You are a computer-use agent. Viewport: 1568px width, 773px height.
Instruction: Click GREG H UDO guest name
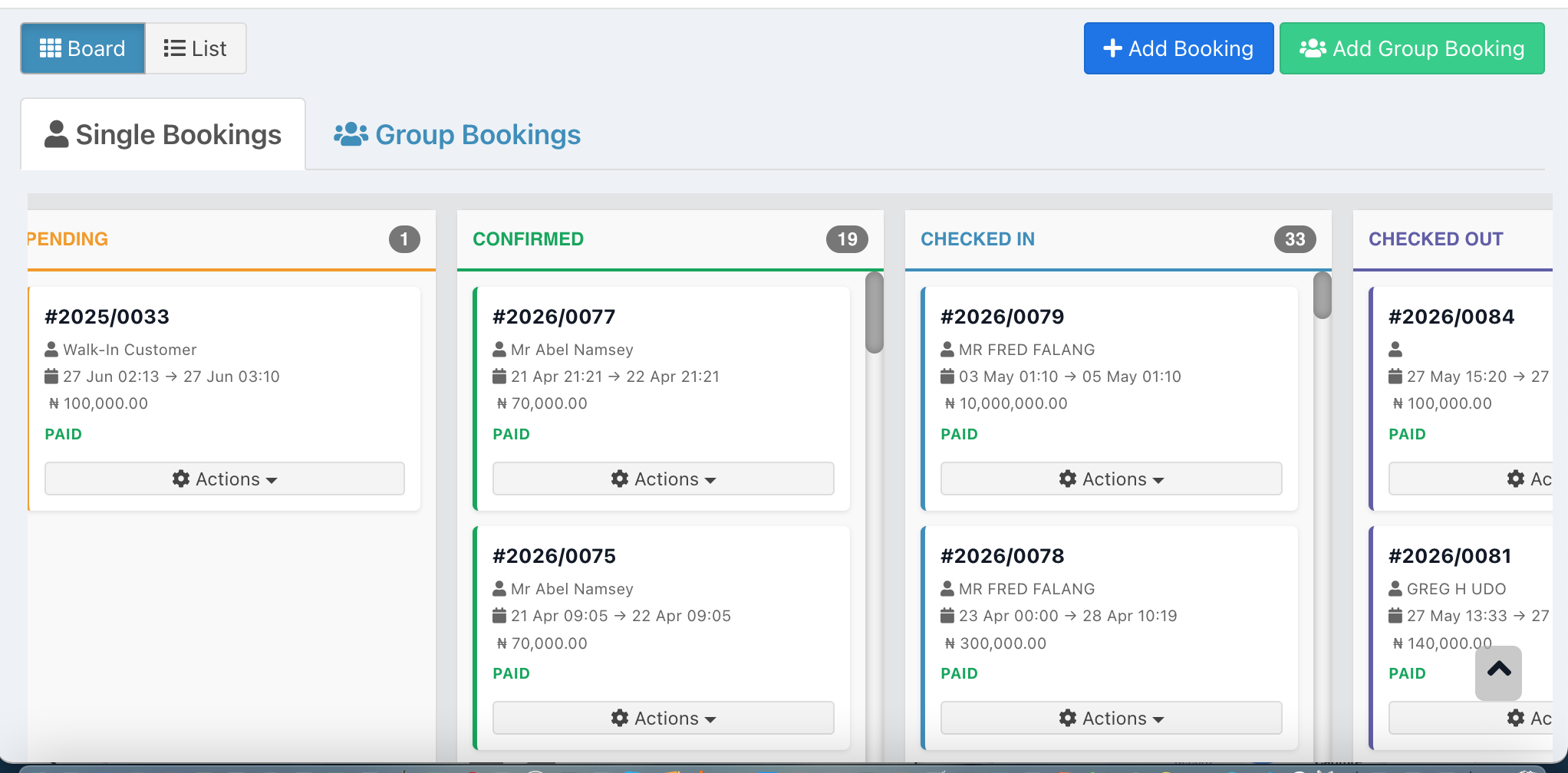1457,589
